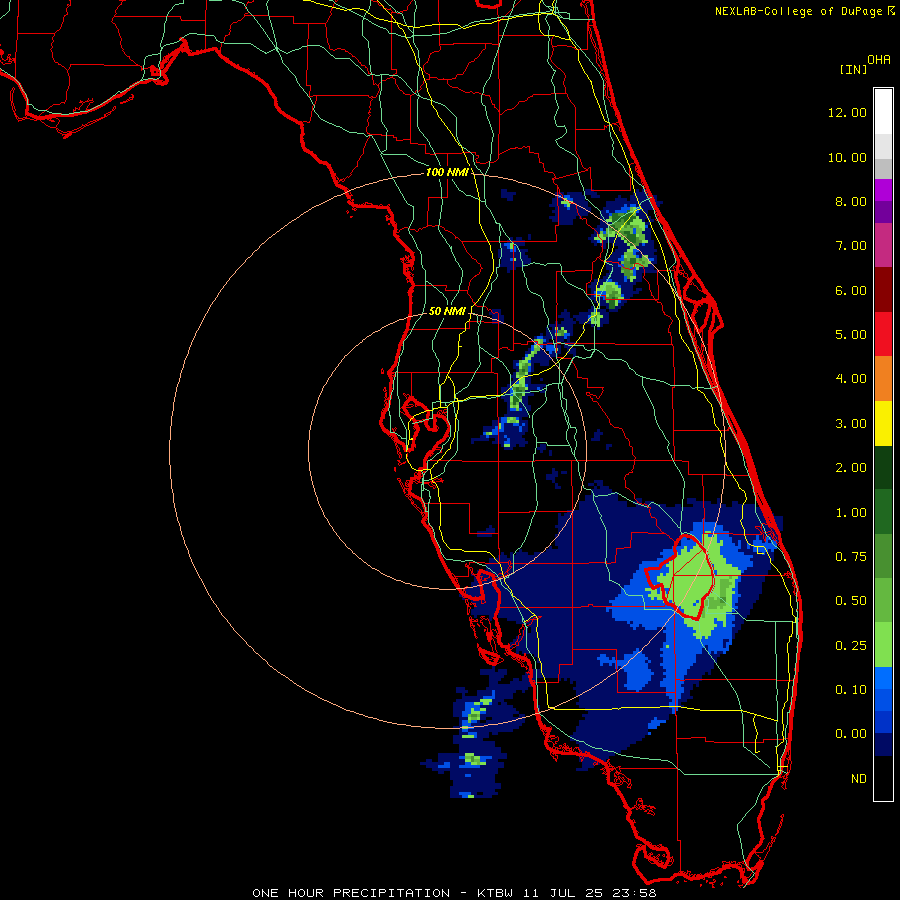Pick the dark red swatch above 6.00
This screenshot has width=900, height=900.
point(883,290)
